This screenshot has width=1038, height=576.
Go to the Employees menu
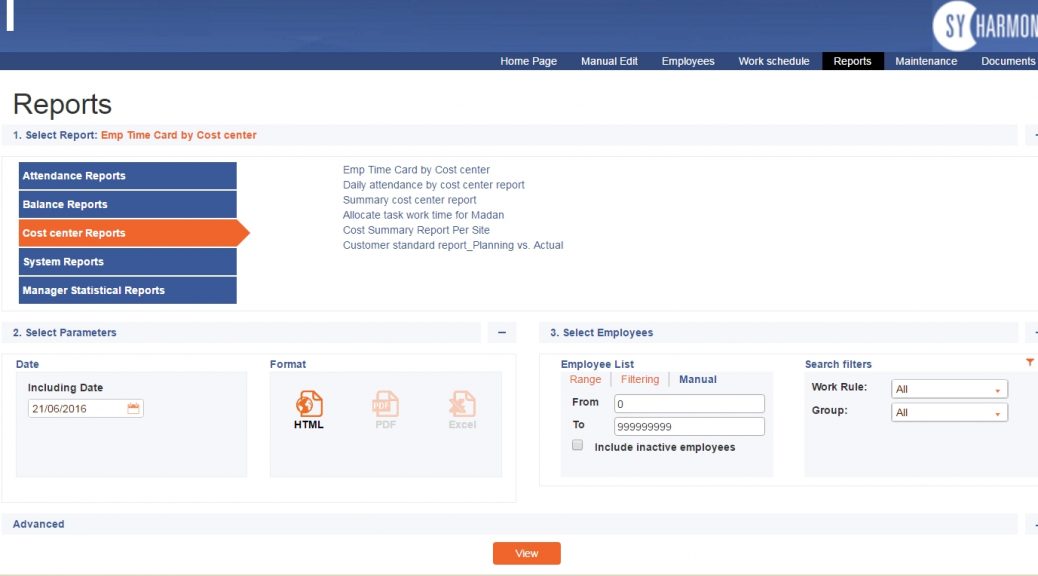click(687, 61)
